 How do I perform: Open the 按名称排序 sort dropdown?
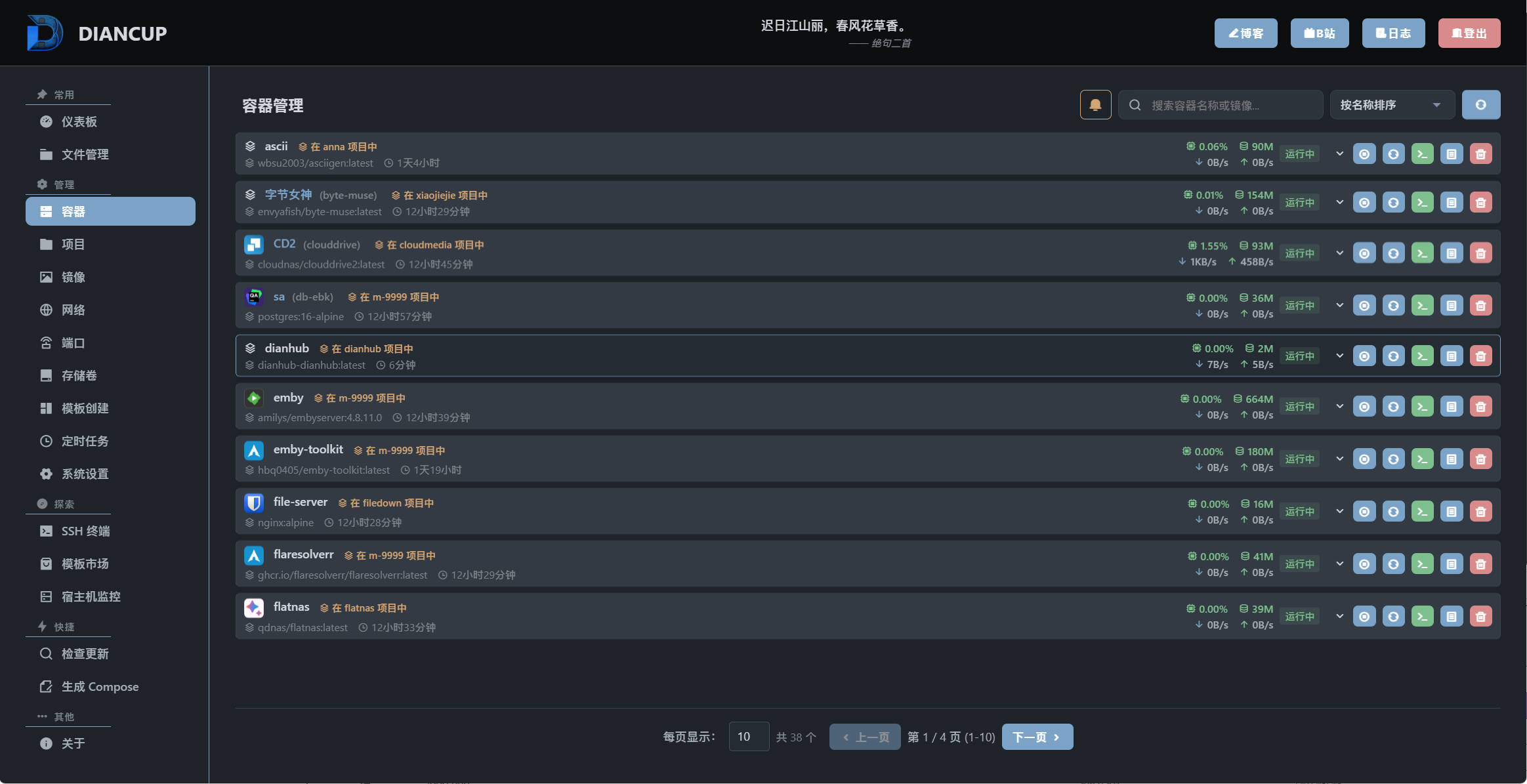point(1391,105)
